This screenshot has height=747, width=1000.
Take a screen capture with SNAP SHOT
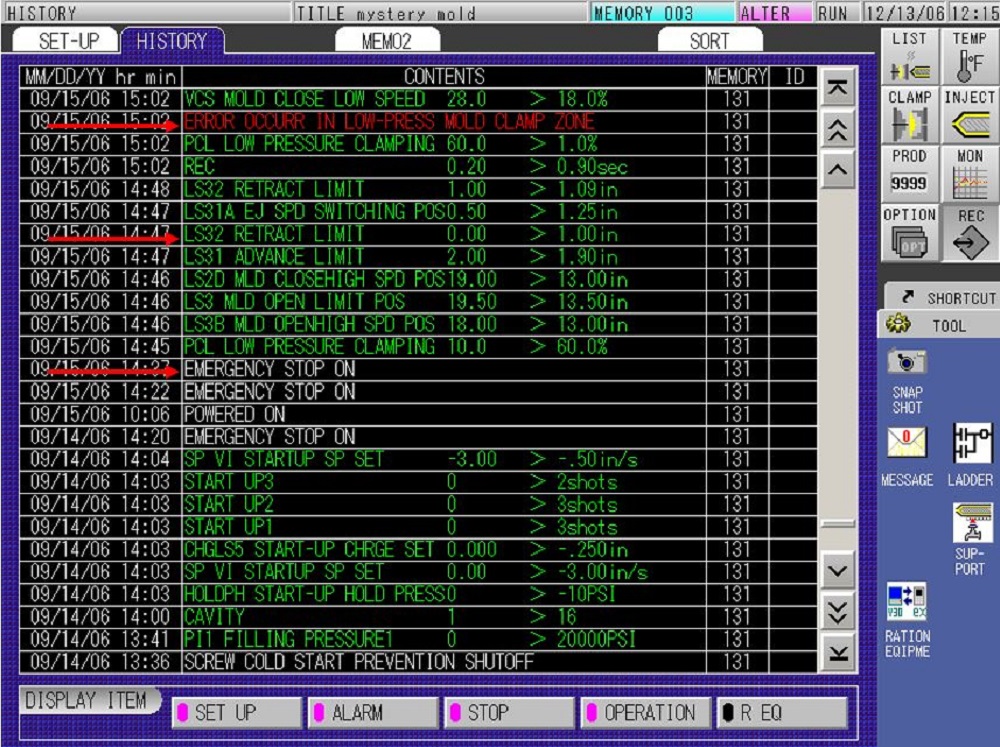tap(907, 380)
